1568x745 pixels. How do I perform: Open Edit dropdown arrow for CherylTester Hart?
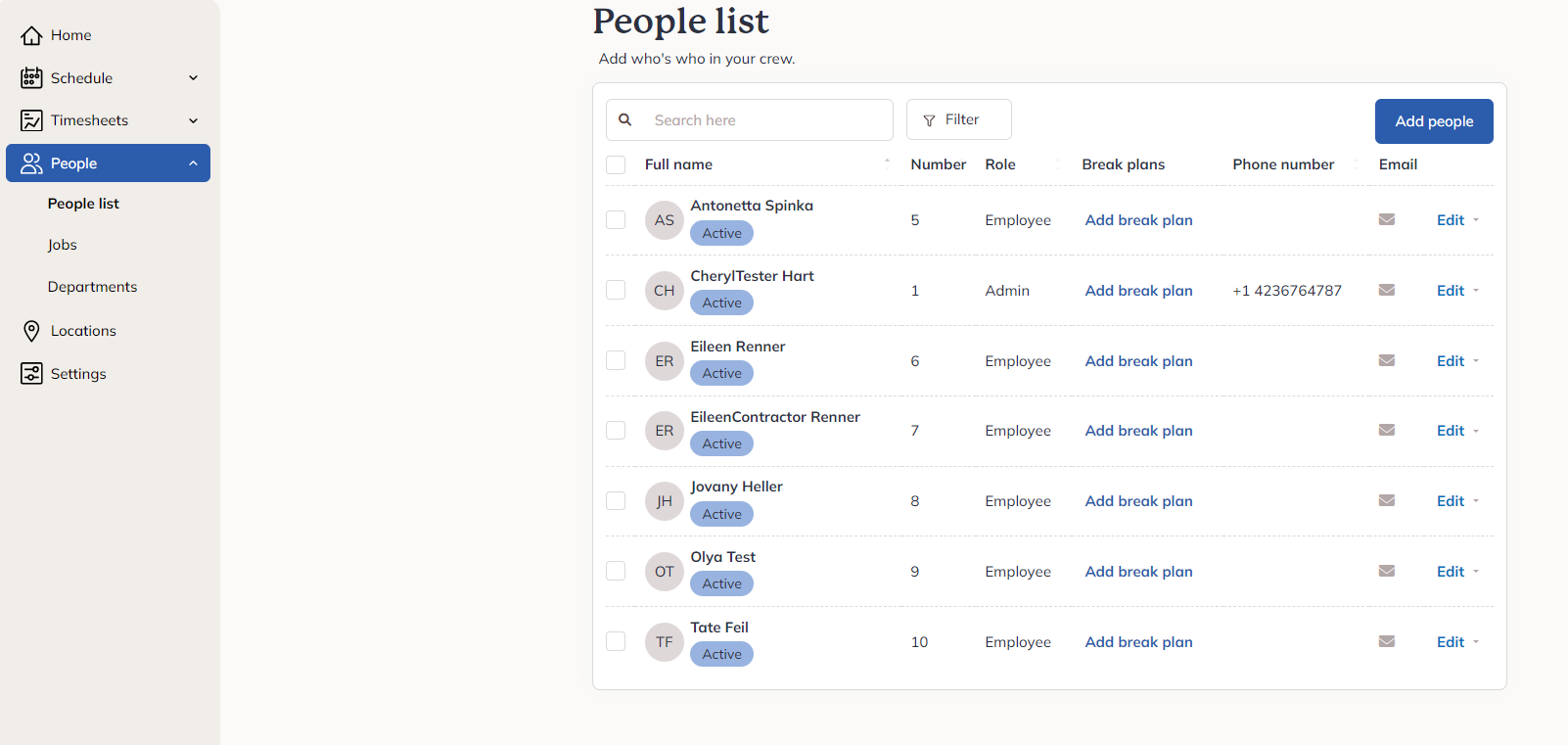tap(1476, 291)
